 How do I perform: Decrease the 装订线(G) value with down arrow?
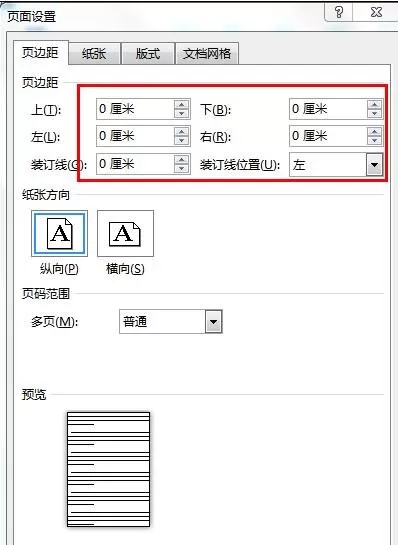coord(181,168)
